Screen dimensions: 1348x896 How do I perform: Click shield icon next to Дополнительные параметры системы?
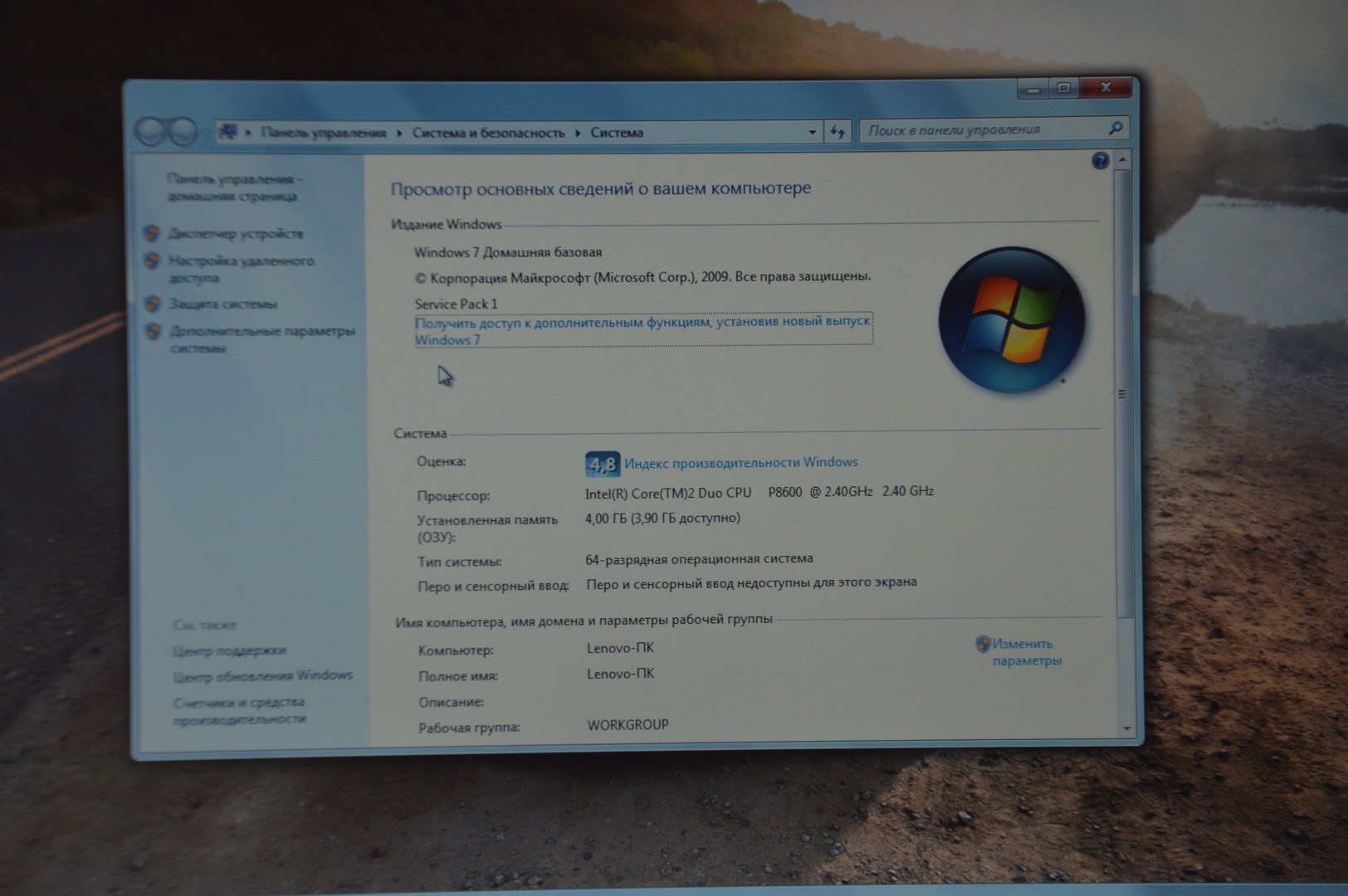pyautogui.click(x=154, y=331)
